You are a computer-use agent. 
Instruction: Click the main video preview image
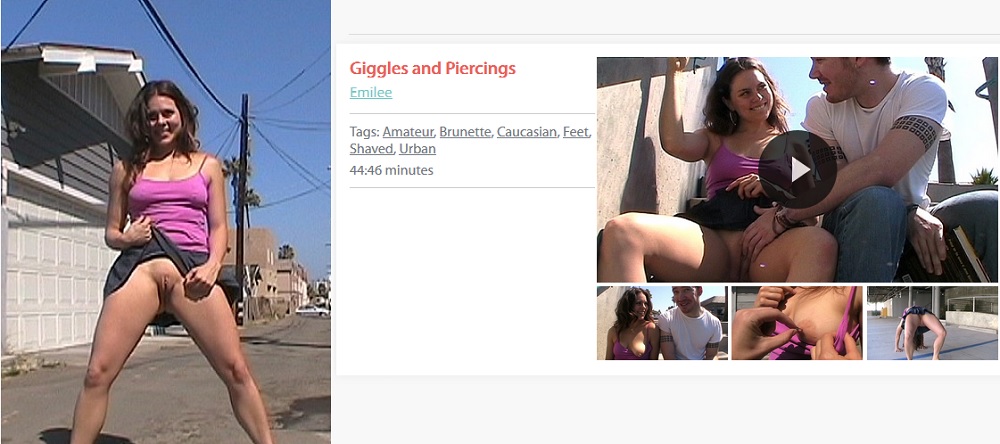797,170
